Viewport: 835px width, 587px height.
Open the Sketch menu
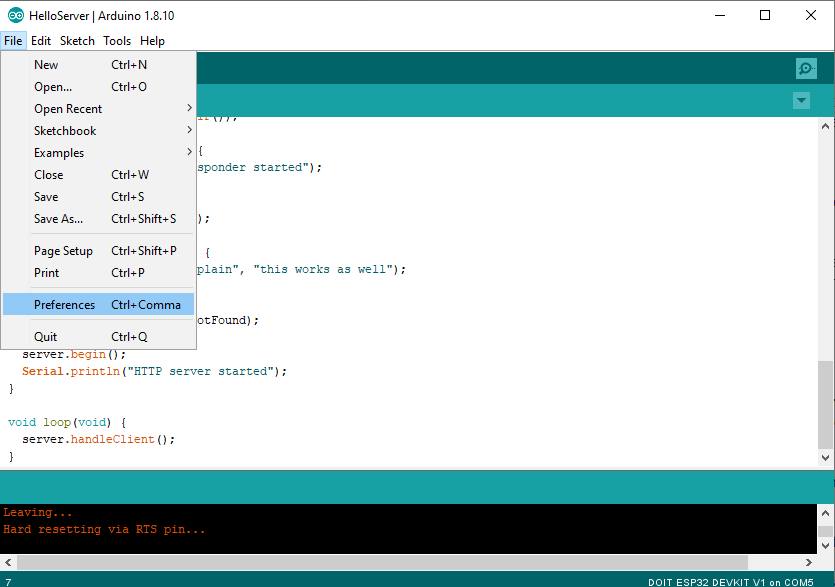pos(77,41)
